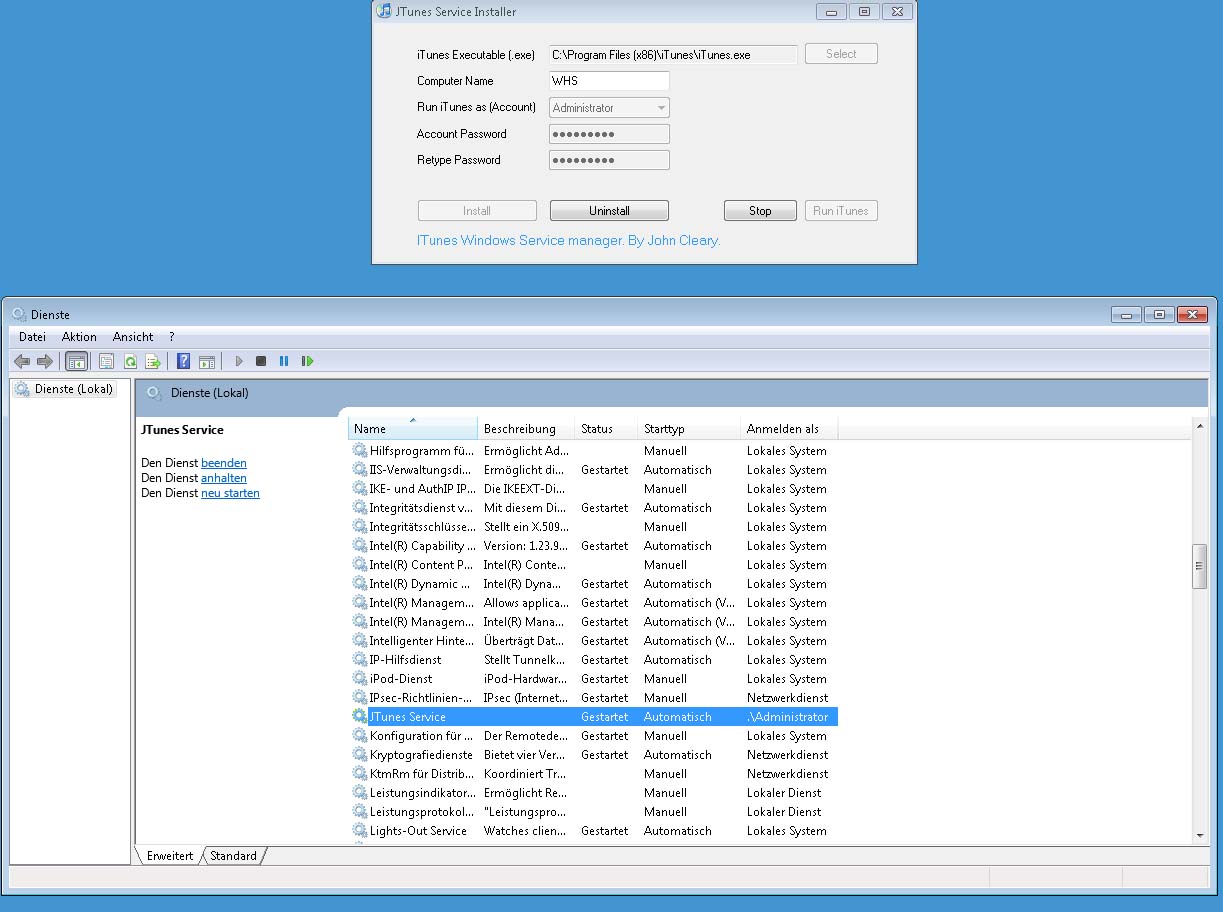The width and height of the screenshot is (1223, 912).
Task: Click the Start service play icon
Action: [x=239, y=361]
